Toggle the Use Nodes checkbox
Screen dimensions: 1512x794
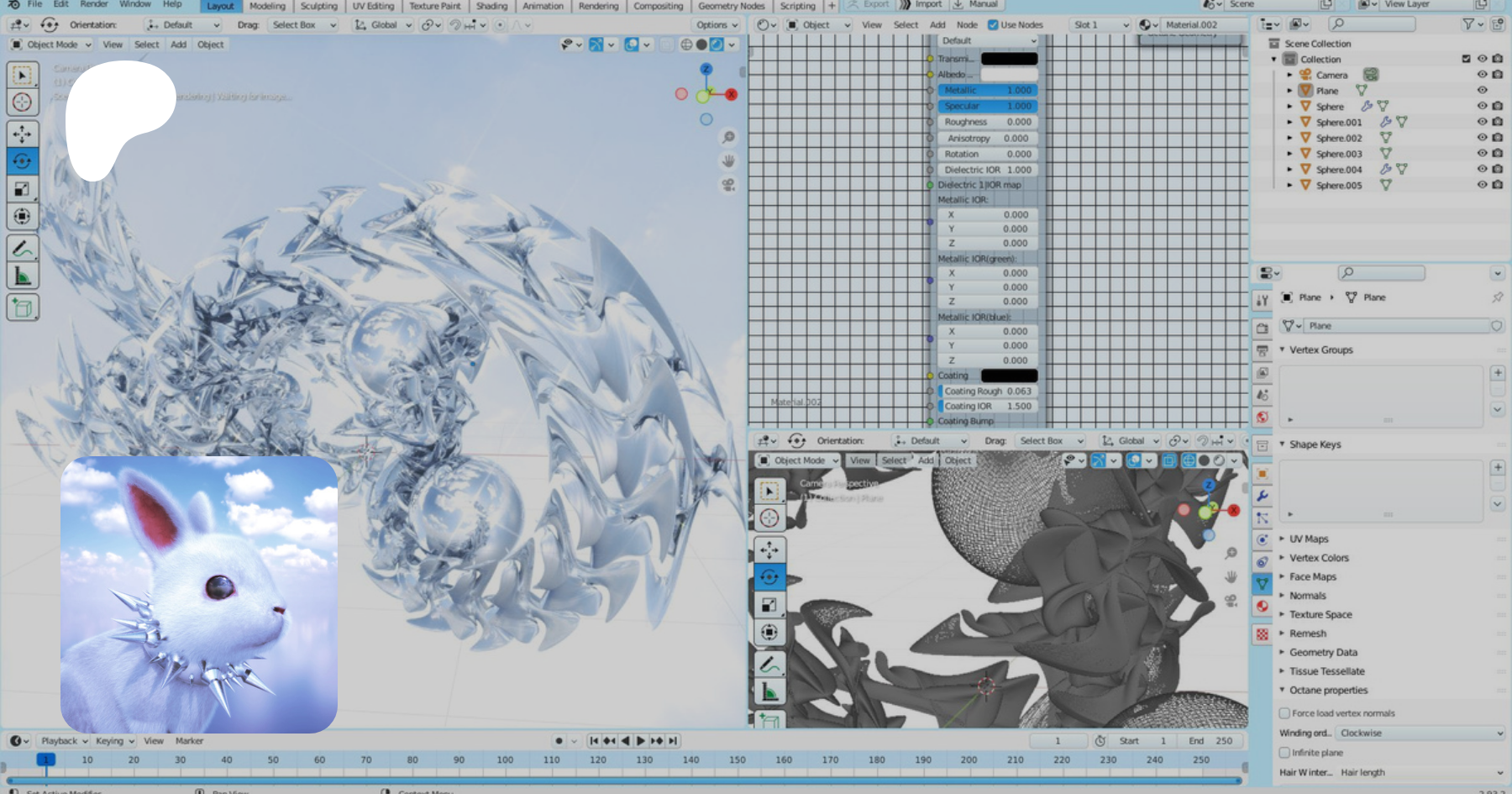pos(993,25)
